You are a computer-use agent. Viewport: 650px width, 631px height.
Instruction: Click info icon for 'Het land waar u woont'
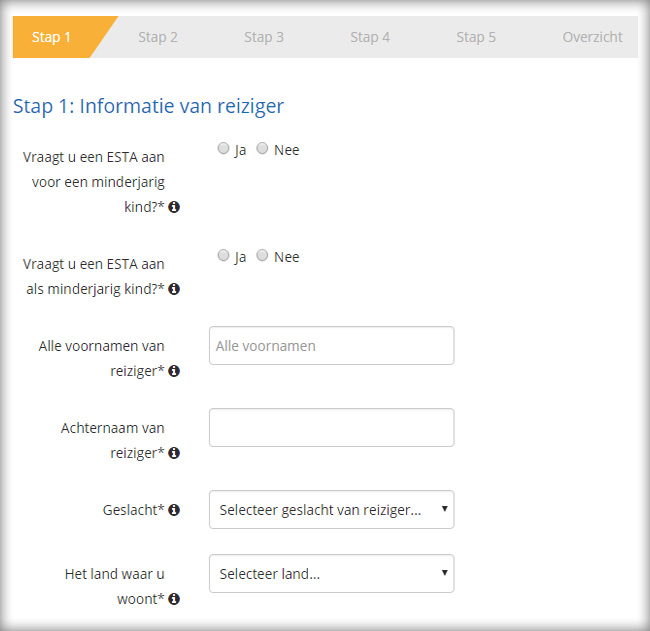point(174,599)
